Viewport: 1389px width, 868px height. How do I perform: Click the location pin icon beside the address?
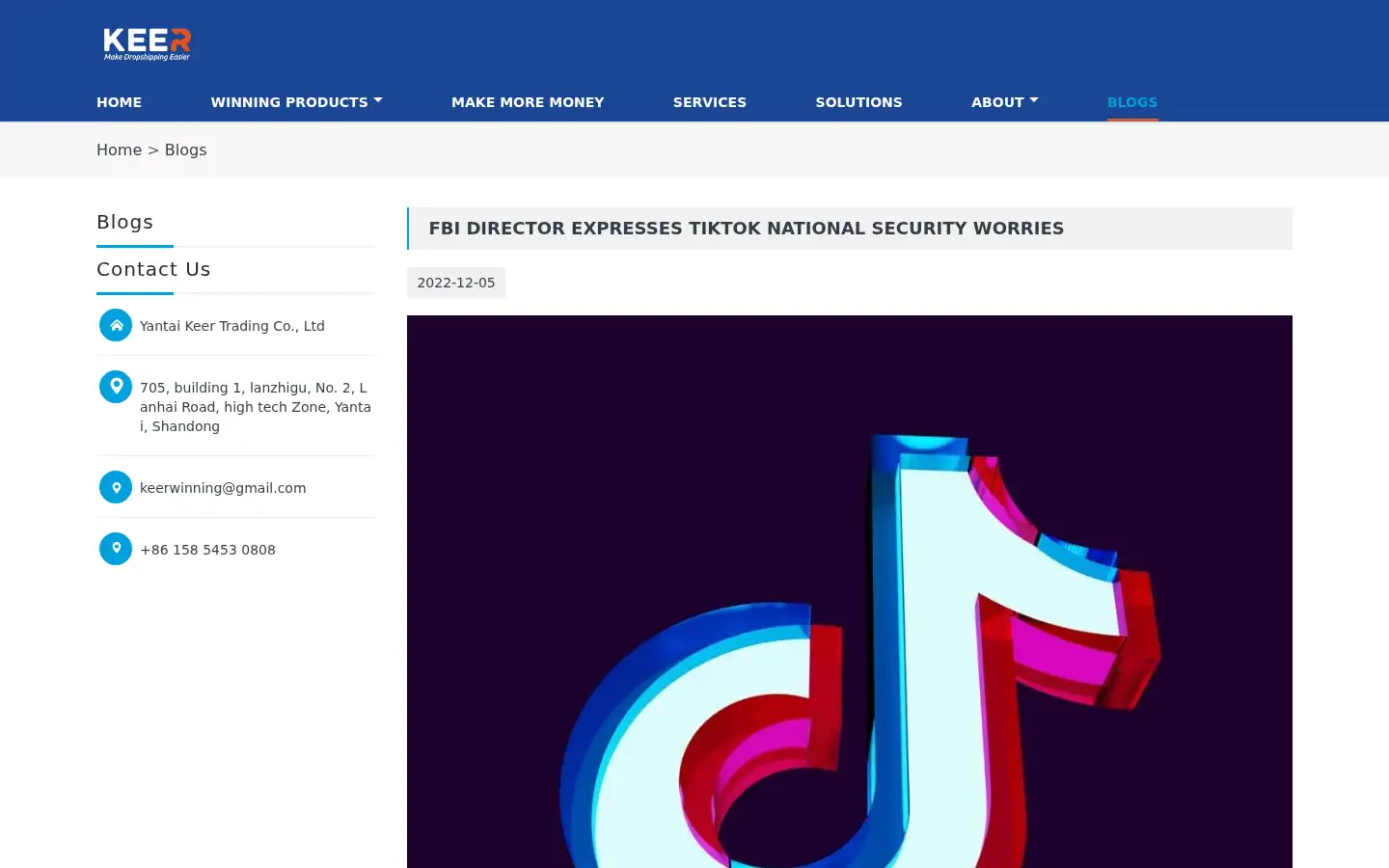(x=116, y=387)
